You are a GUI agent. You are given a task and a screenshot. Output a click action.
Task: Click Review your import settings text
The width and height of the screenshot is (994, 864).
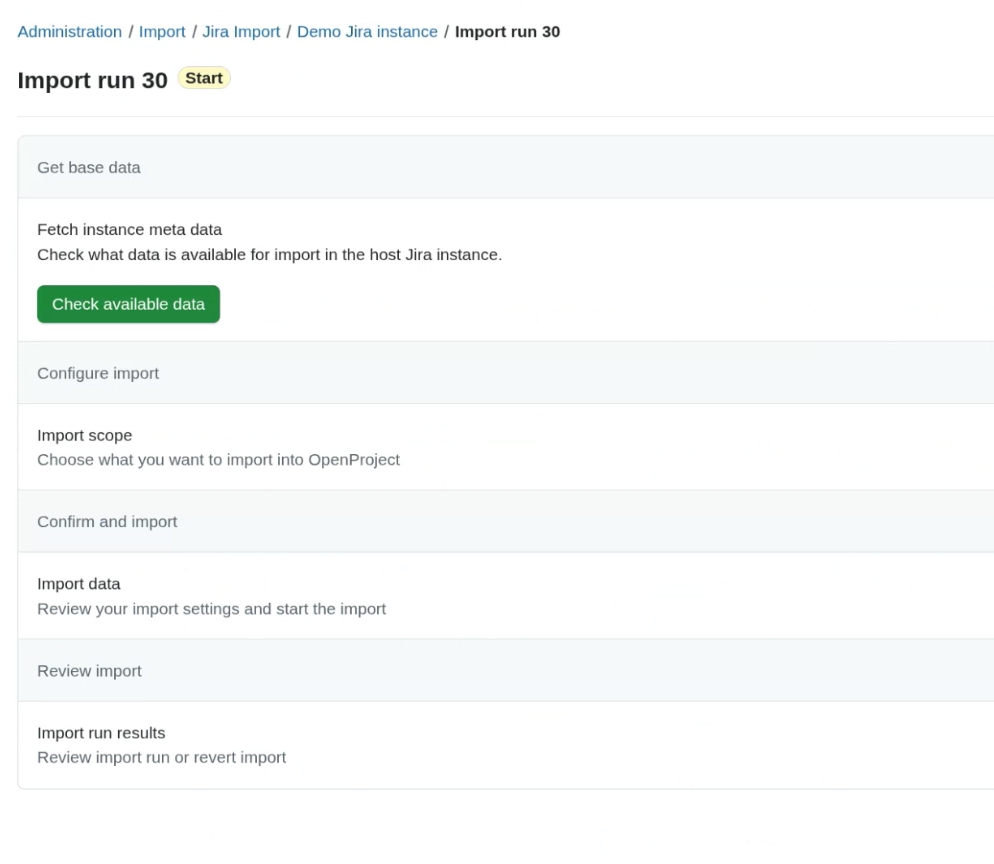point(211,608)
